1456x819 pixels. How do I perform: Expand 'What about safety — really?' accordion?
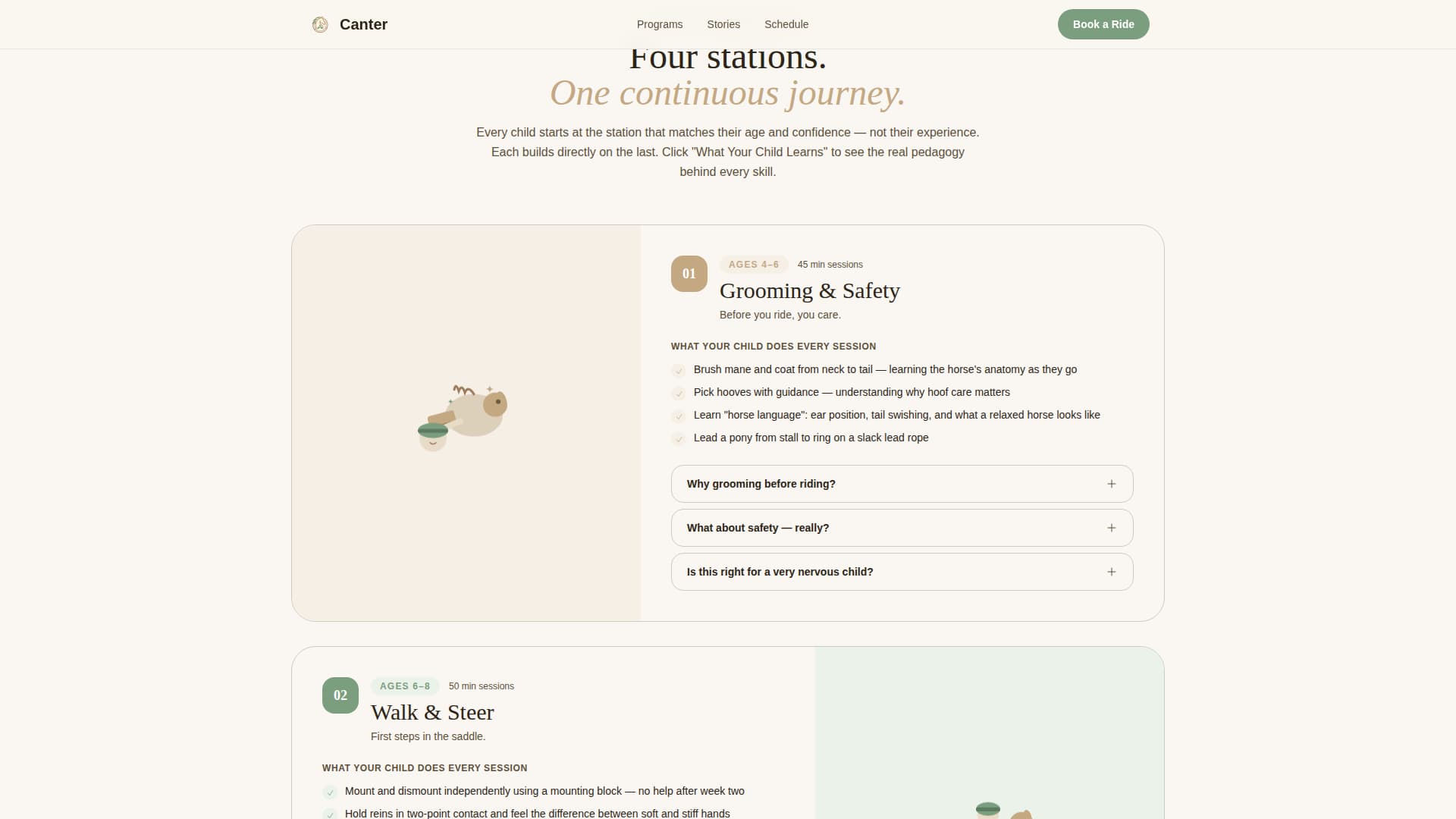coord(902,528)
